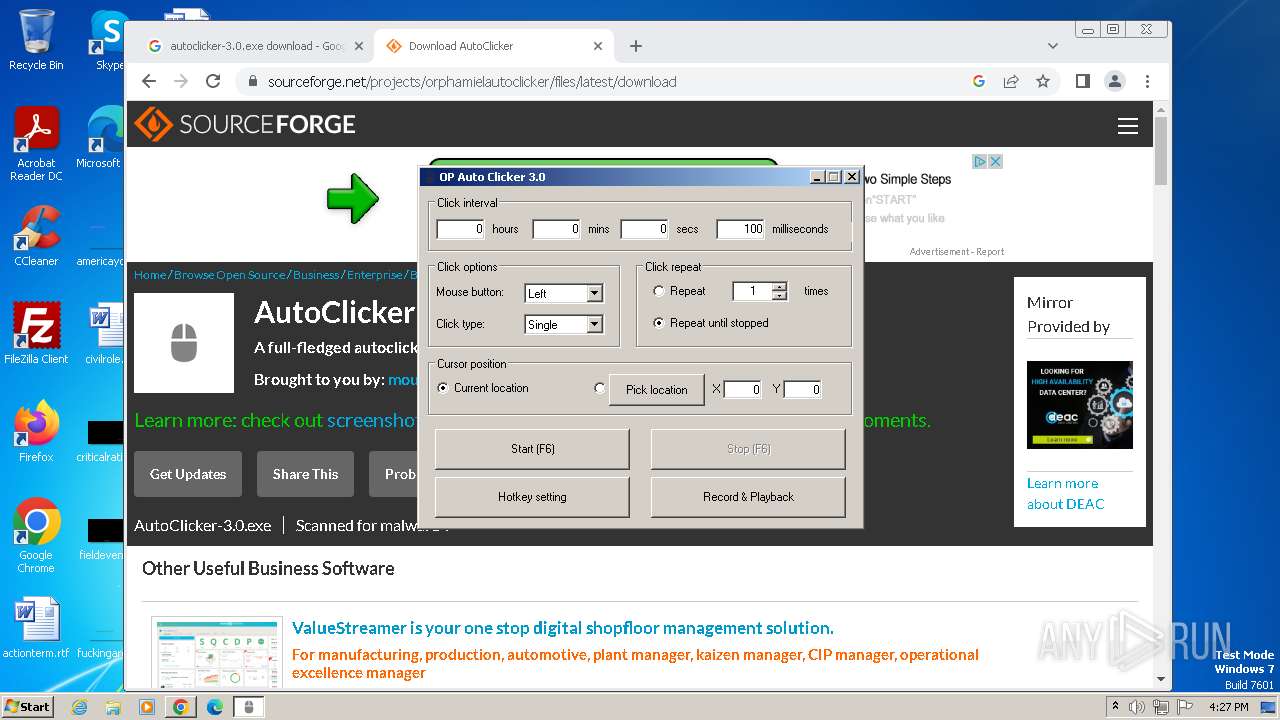Click the ad Report link
The image size is (1280, 720).
coord(991,252)
